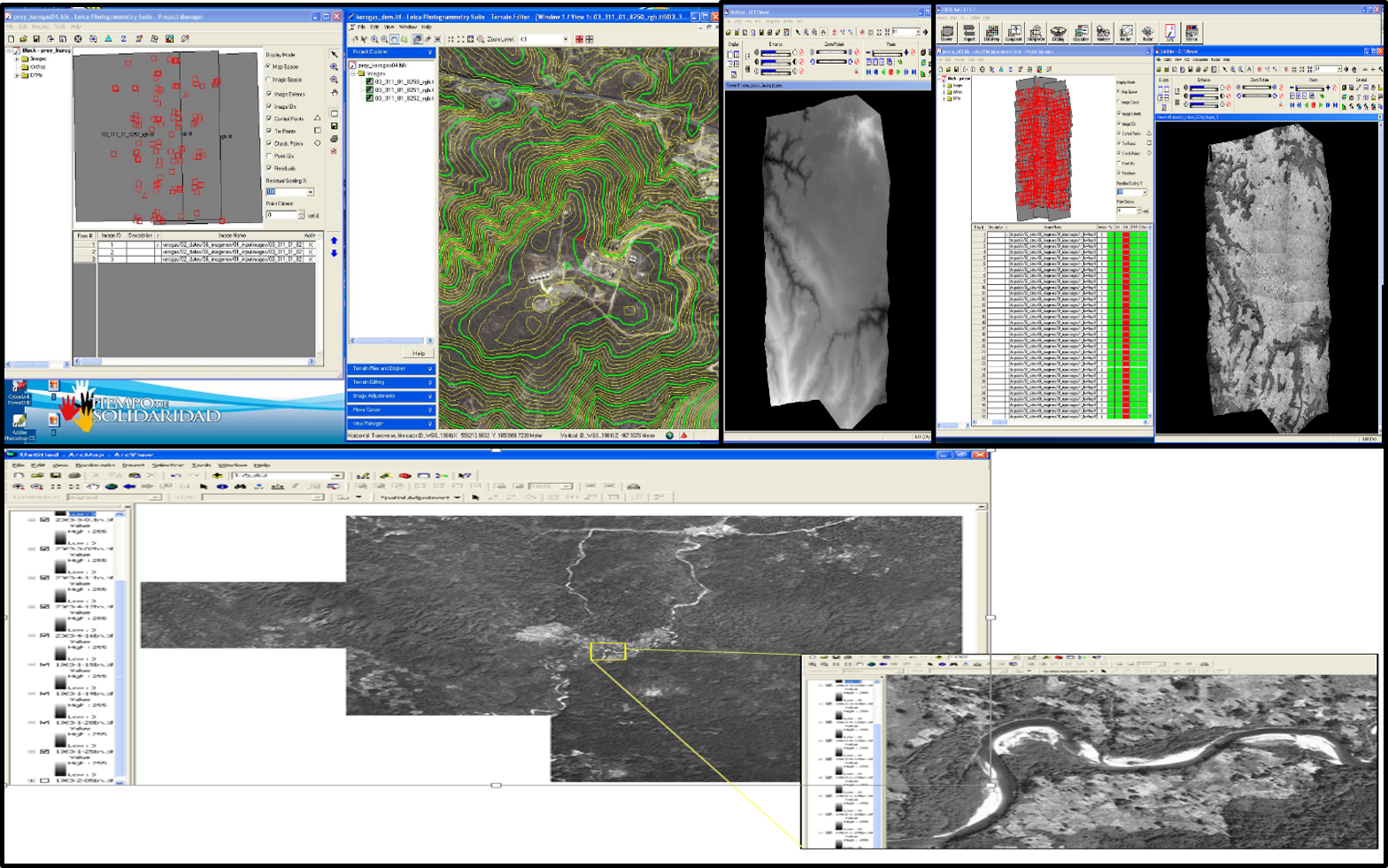The width and height of the screenshot is (1388, 868).
Task: Toggle Image IDs checkbox
Action: point(269,106)
